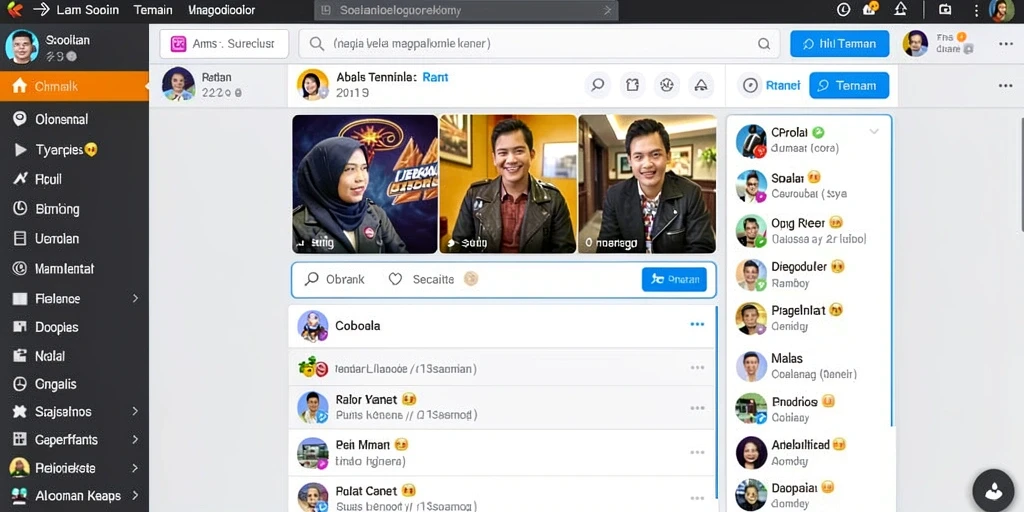The image size is (1024, 512).
Task: Open the Chmalk home item in sidebar
Action: (74, 86)
